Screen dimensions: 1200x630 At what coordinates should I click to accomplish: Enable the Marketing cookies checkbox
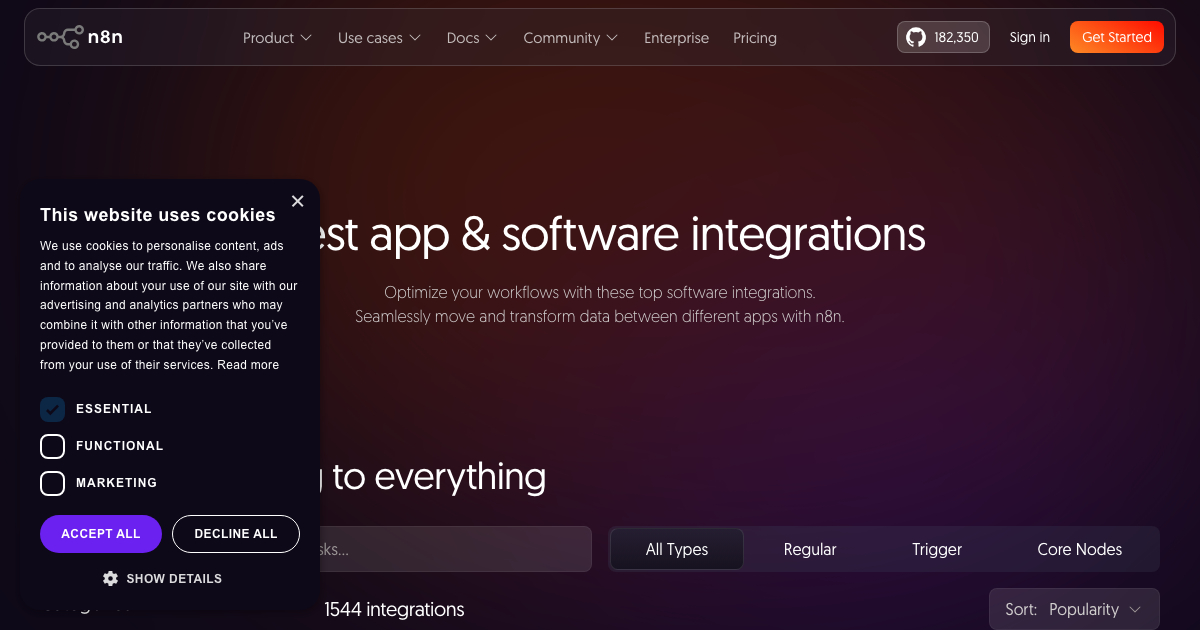(x=52, y=483)
